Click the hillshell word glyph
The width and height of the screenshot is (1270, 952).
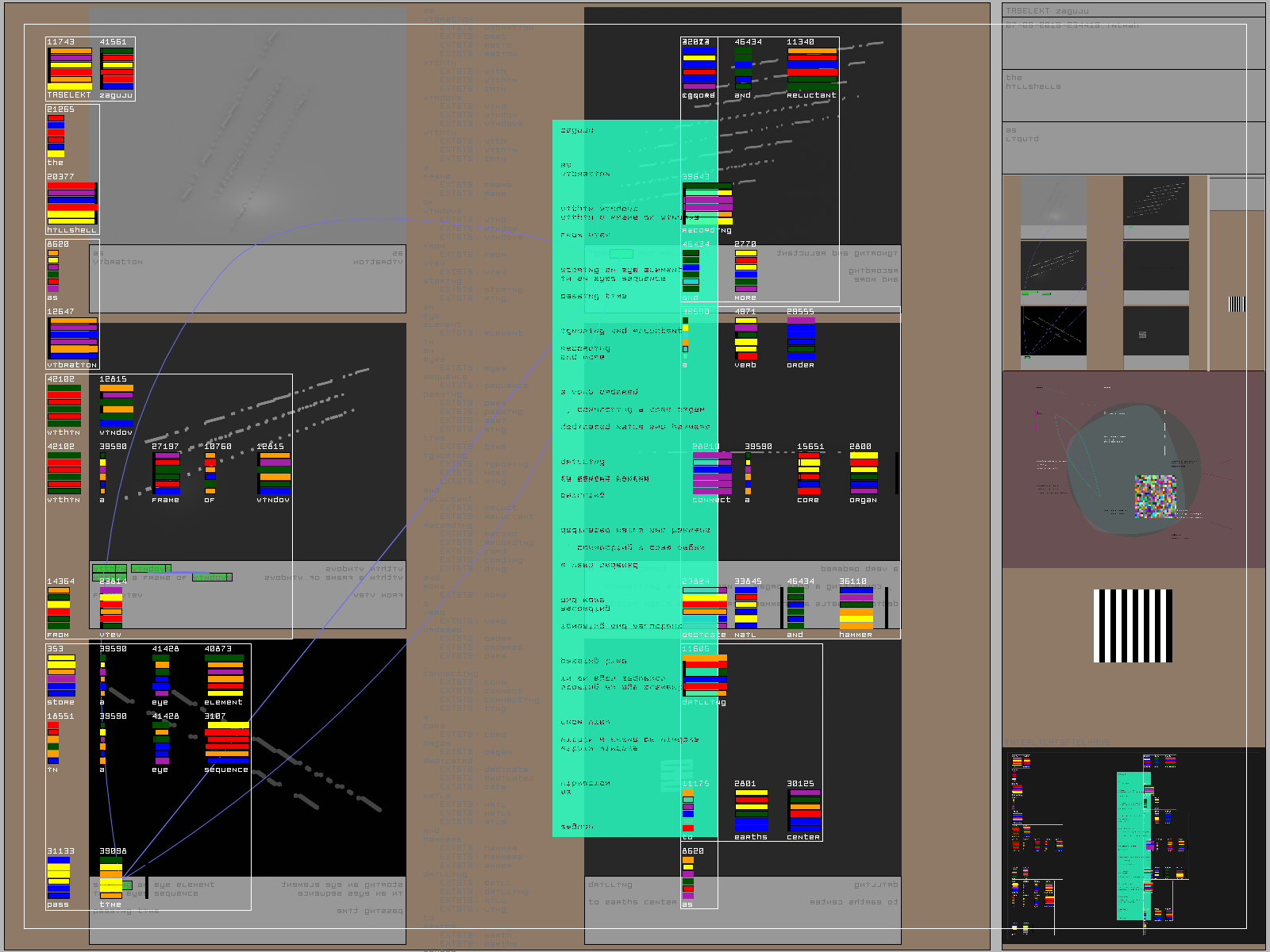[71, 203]
